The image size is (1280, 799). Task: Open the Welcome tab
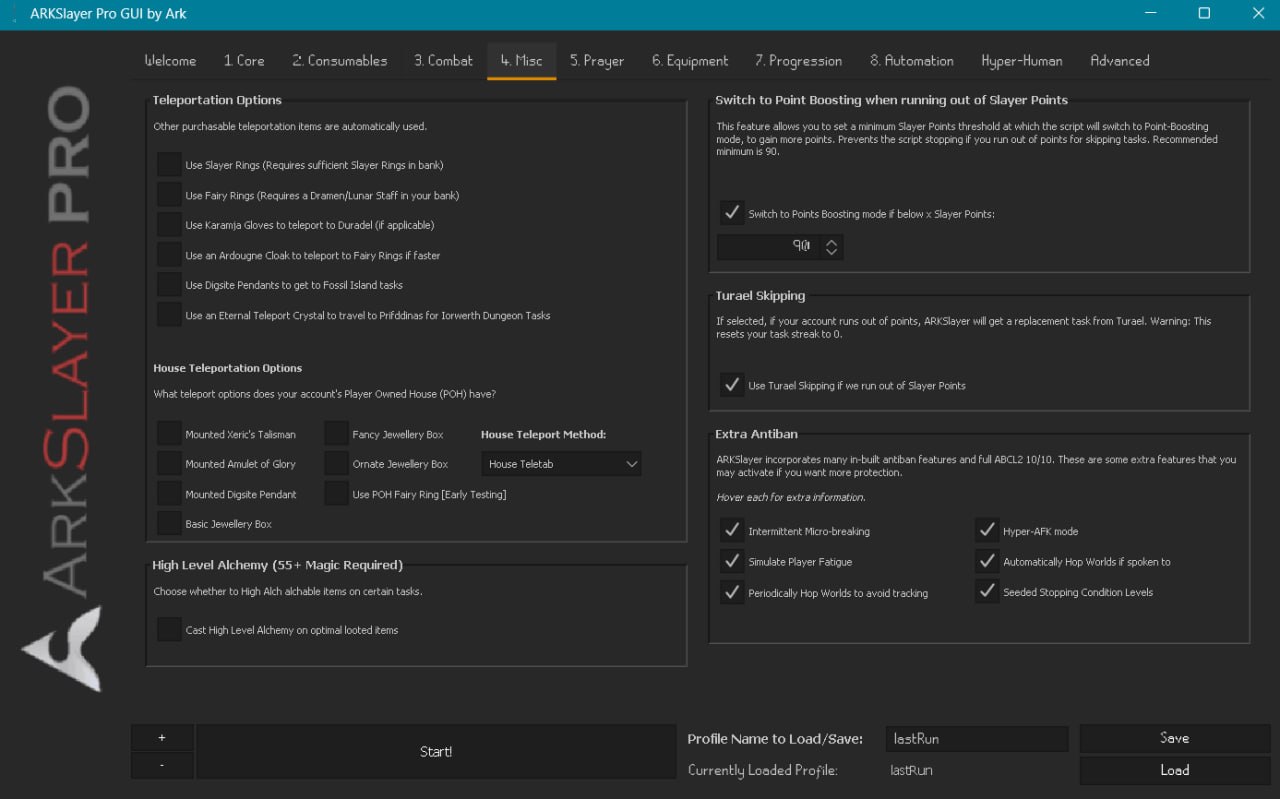170,61
